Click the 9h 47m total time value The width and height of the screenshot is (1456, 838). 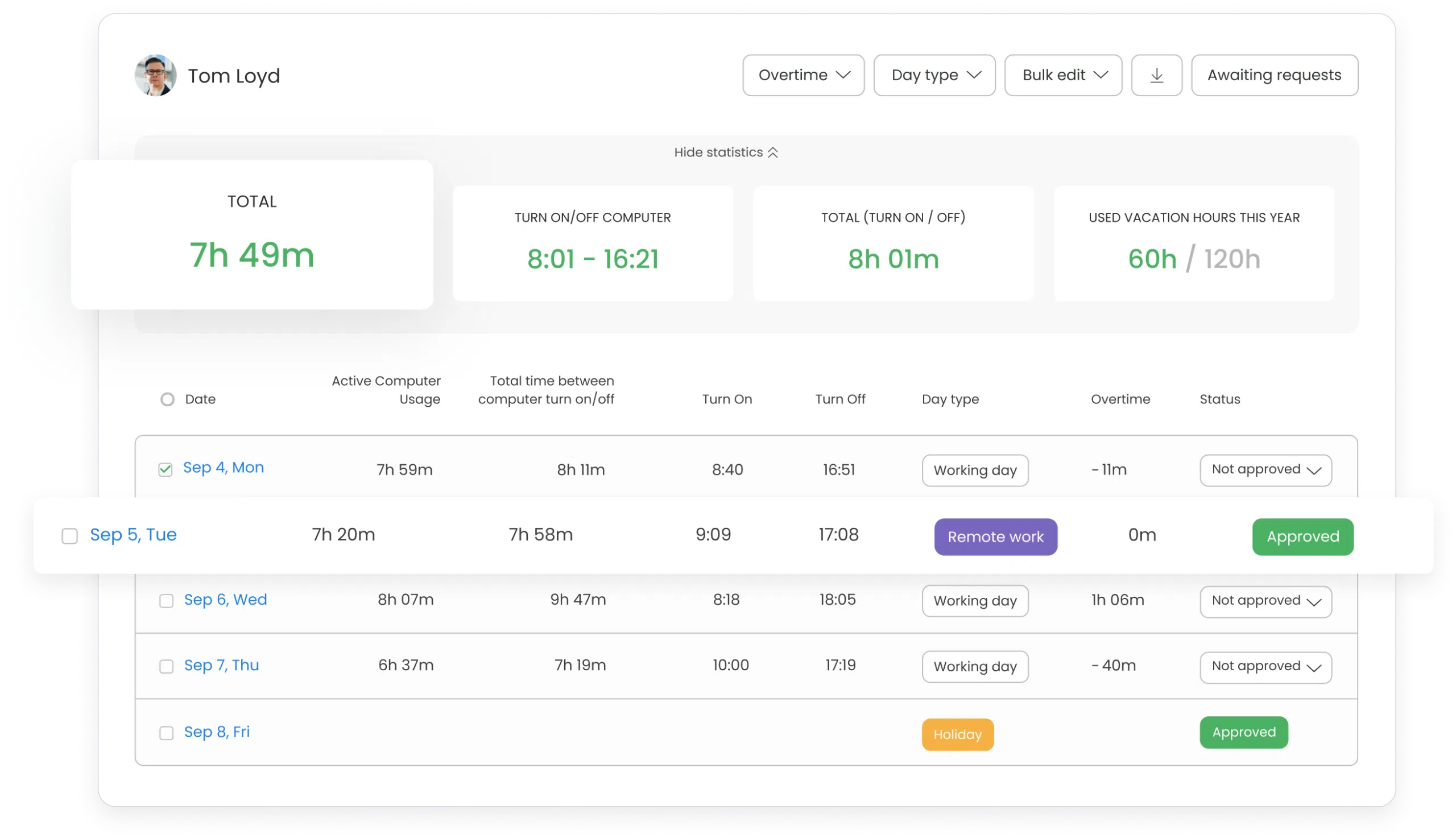[578, 600]
